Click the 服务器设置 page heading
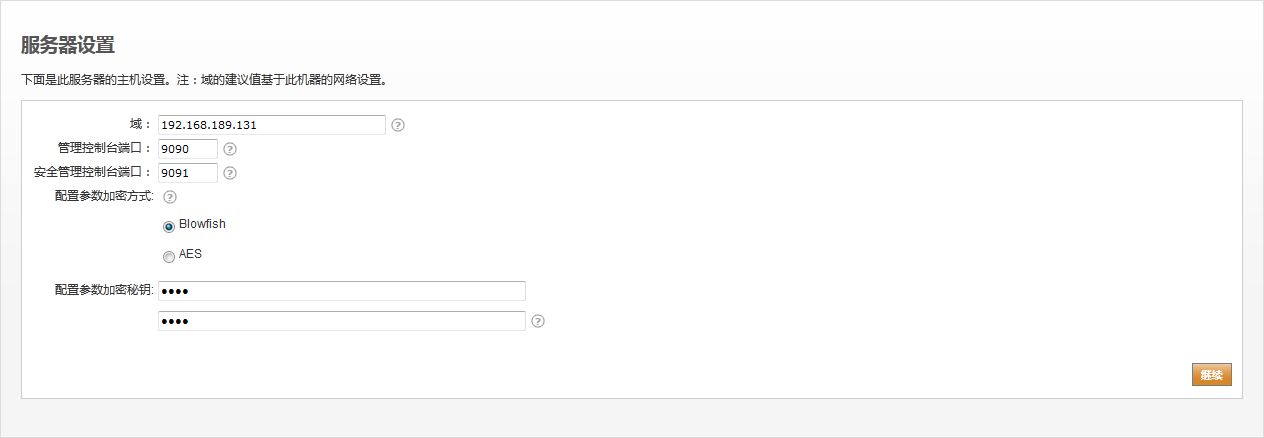Viewport: 1264px width, 438px height. coord(67,45)
